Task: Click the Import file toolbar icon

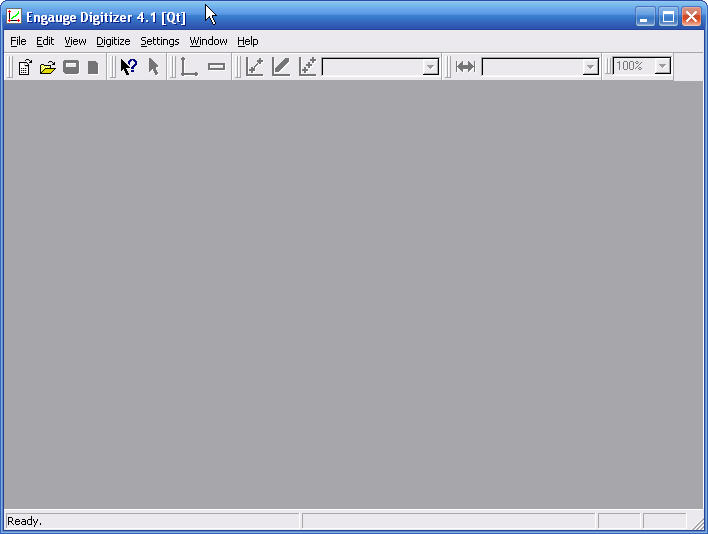Action: (25, 67)
